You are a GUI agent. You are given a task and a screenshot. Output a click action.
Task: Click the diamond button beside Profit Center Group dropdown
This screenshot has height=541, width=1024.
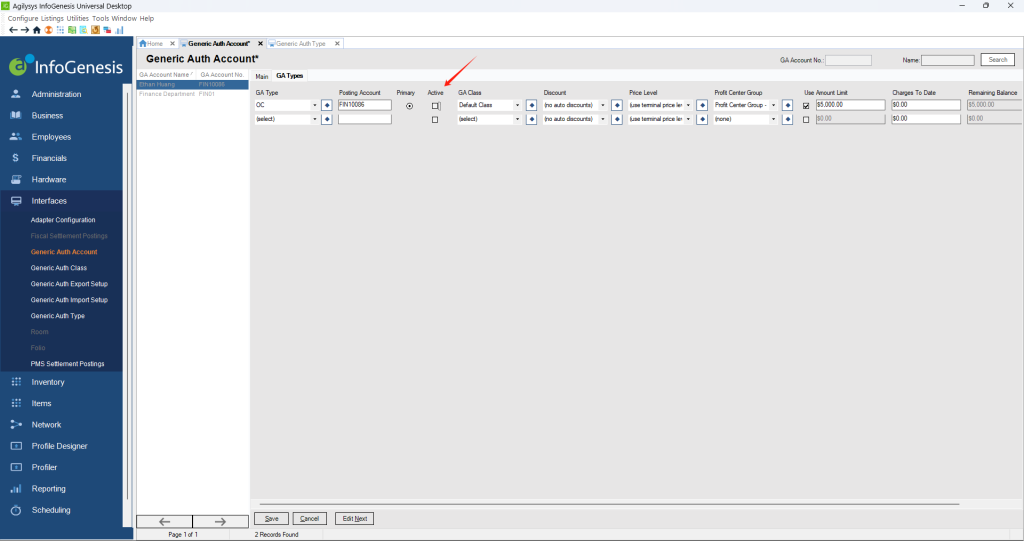tap(788, 105)
